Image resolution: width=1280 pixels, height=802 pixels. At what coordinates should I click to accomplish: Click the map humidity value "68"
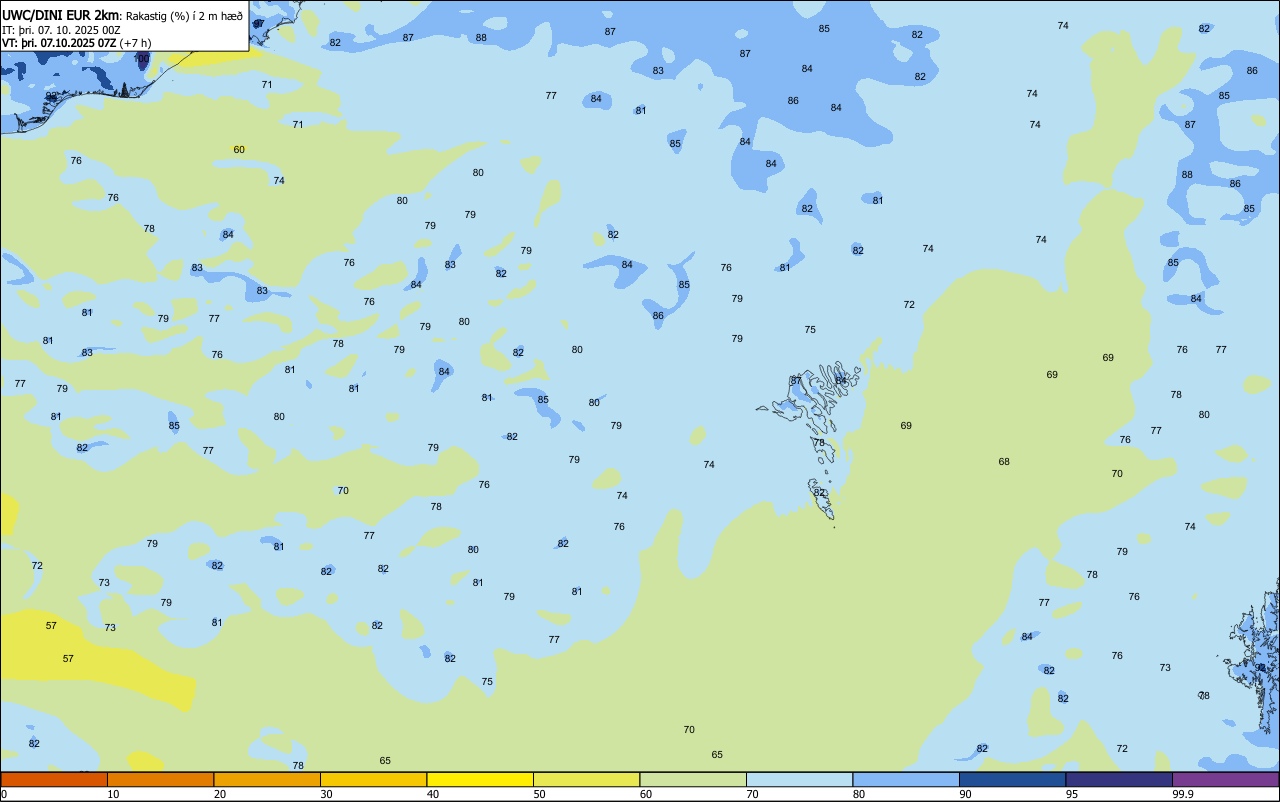(x=1004, y=462)
